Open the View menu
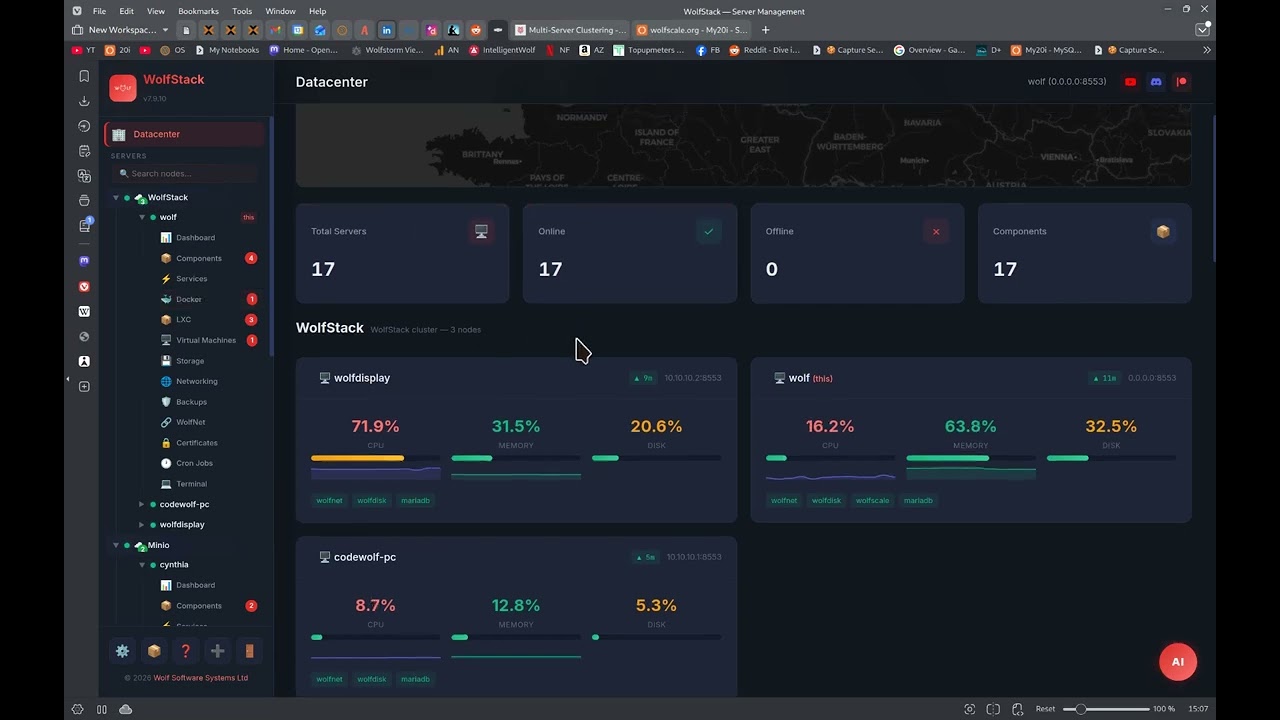 coord(156,11)
